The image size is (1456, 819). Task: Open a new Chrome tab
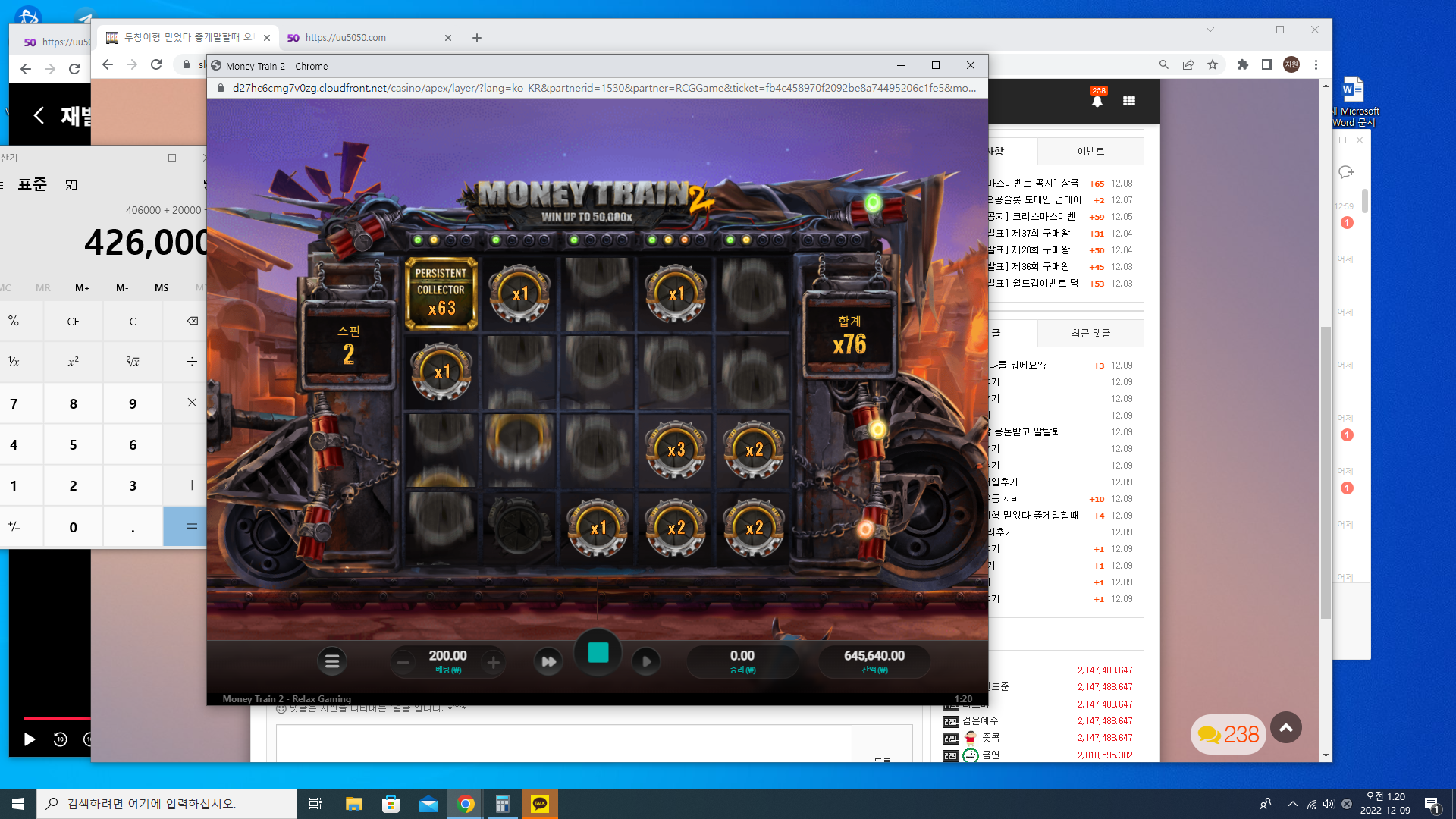click(477, 38)
